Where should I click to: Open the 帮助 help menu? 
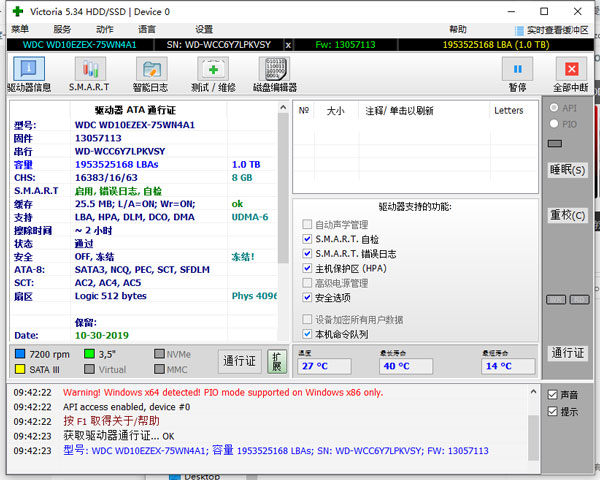click(x=458, y=29)
